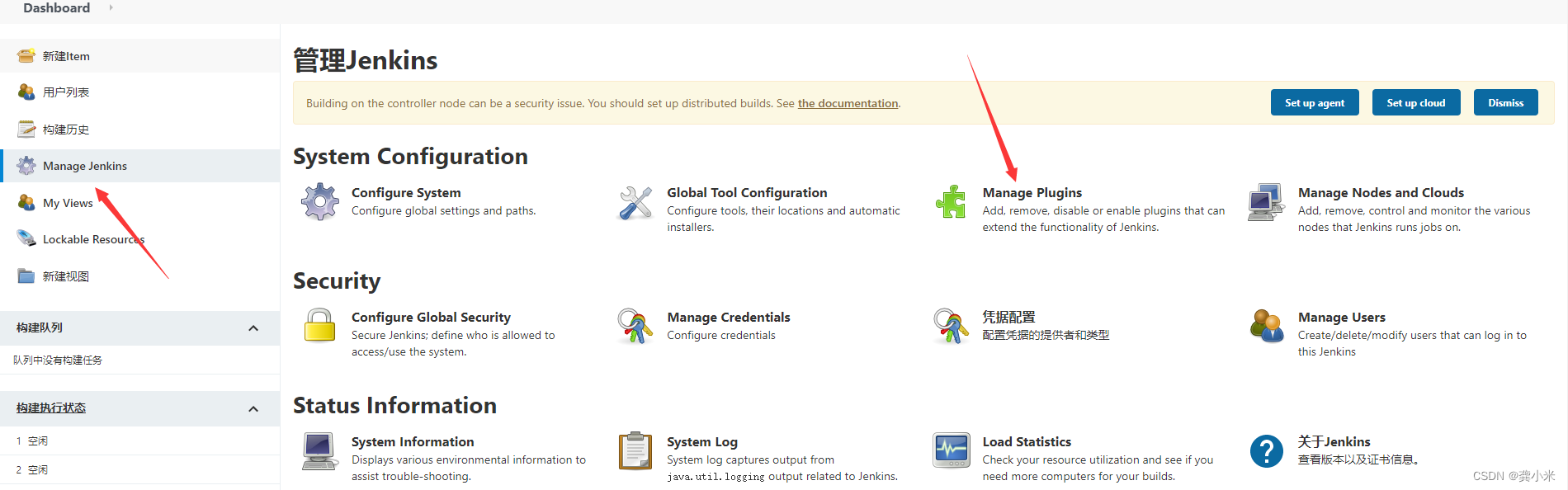Click the 新建Item icon in sidebar
This screenshot has width=1568, height=490.
pyautogui.click(x=26, y=56)
